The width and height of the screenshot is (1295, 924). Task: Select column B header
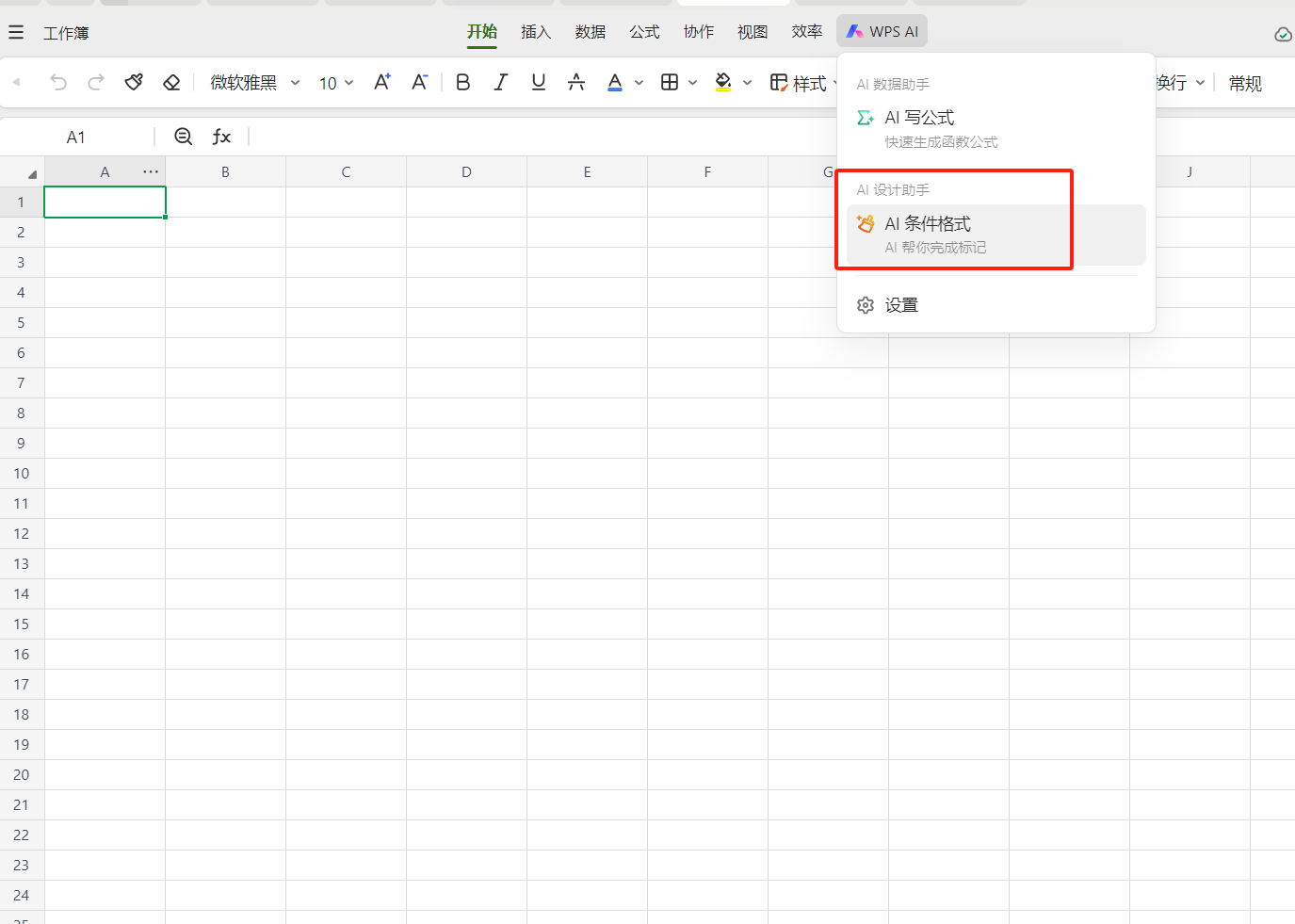225,171
